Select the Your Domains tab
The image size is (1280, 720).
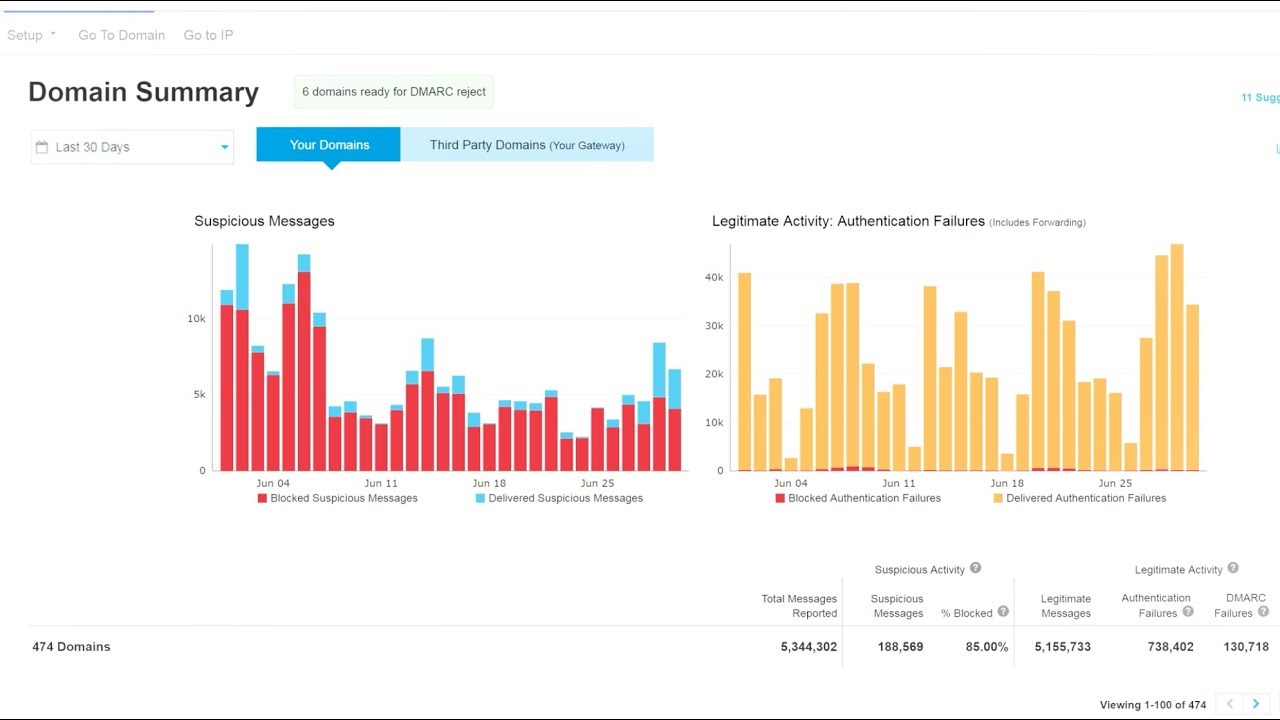pos(328,144)
